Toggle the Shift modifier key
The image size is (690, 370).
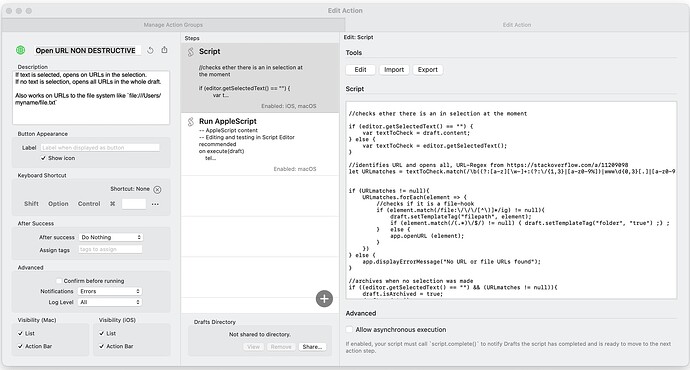tap(31, 204)
